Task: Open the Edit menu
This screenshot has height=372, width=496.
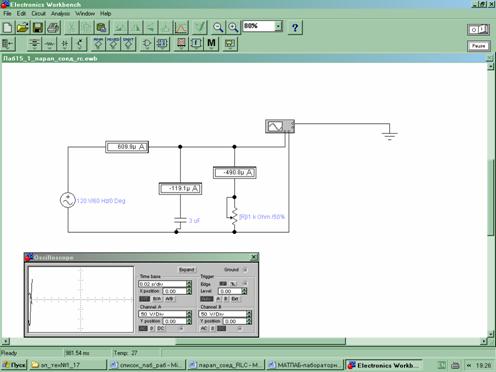Action: coord(21,14)
